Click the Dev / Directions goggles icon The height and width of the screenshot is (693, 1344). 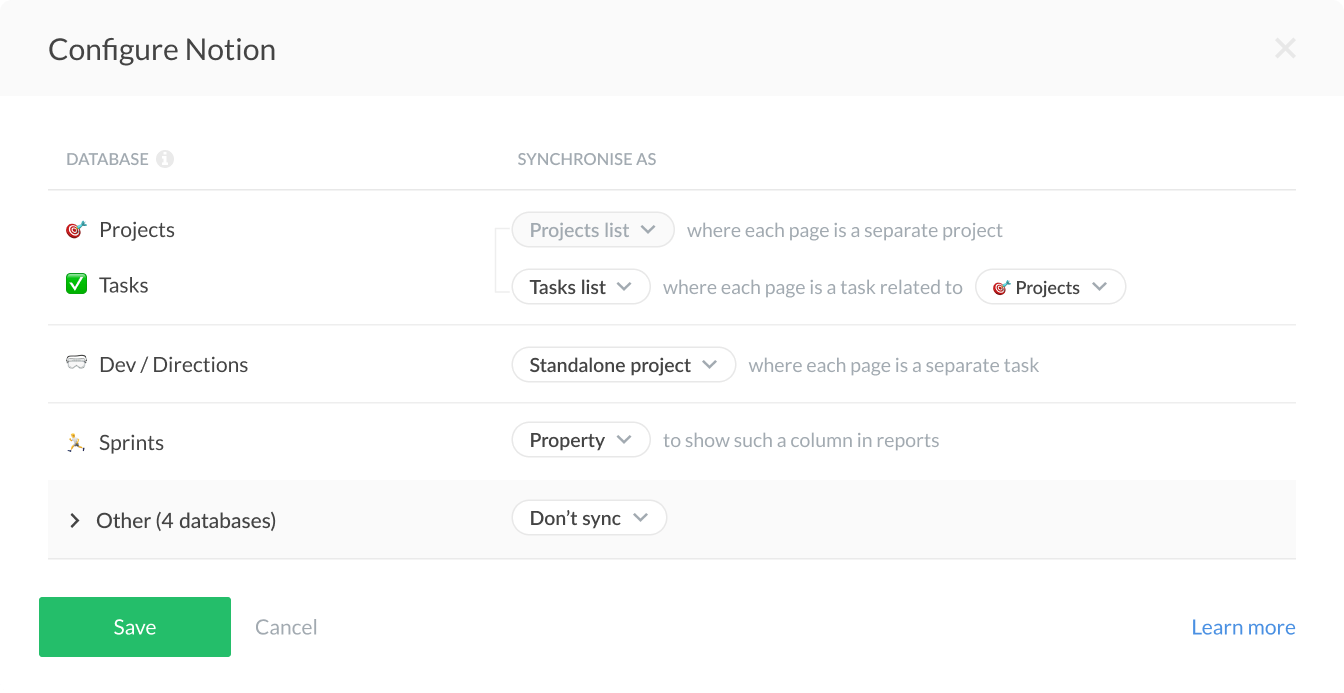[x=76, y=362]
